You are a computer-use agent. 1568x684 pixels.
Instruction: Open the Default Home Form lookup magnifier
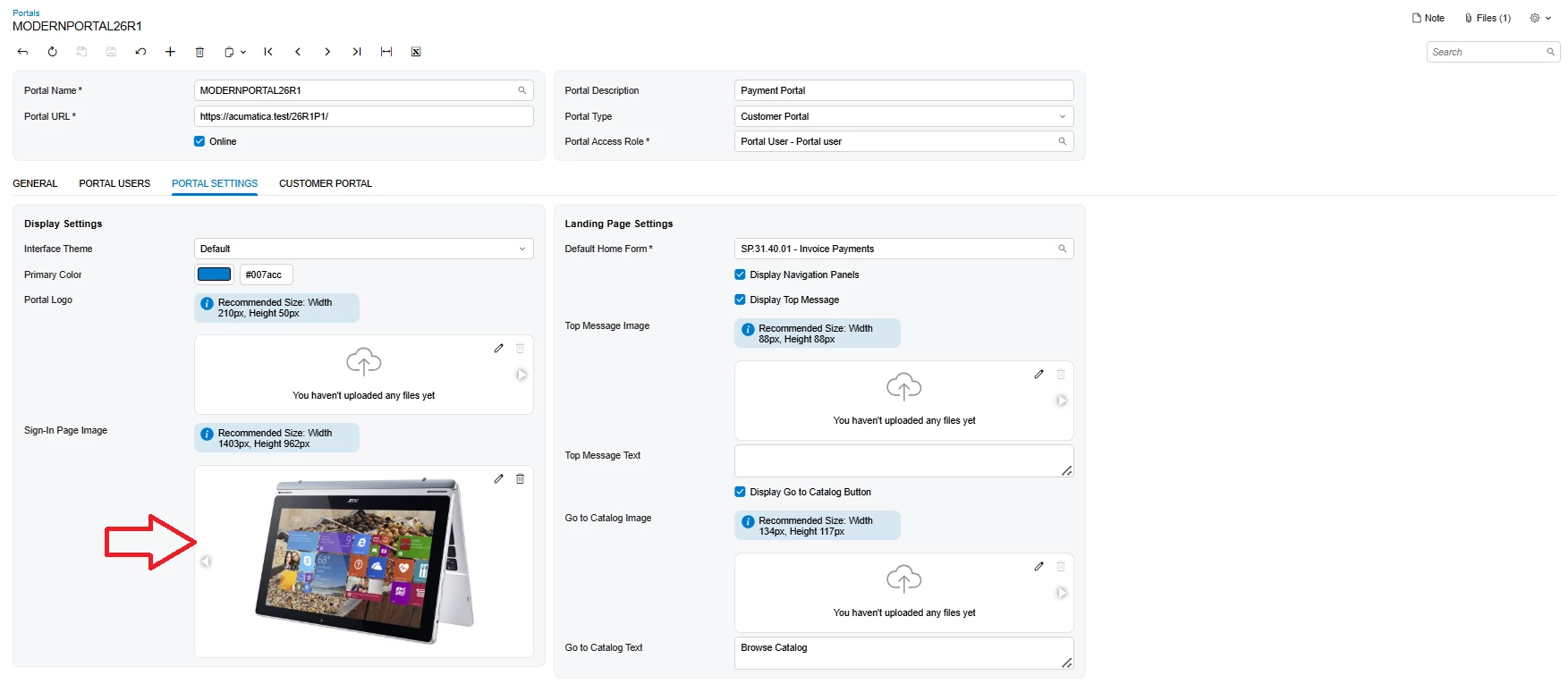pyautogui.click(x=1063, y=249)
